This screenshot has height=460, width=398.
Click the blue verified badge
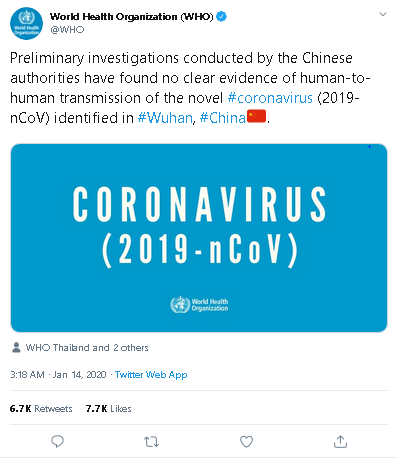(222, 16)
